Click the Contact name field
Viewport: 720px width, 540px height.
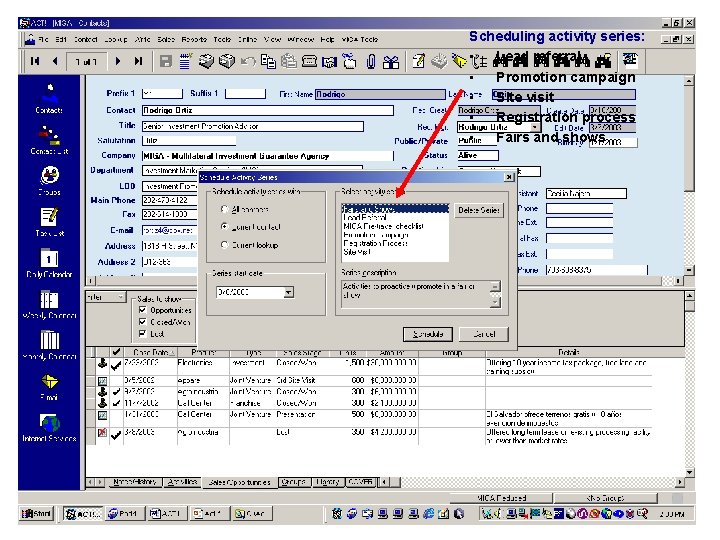point(268,110)
